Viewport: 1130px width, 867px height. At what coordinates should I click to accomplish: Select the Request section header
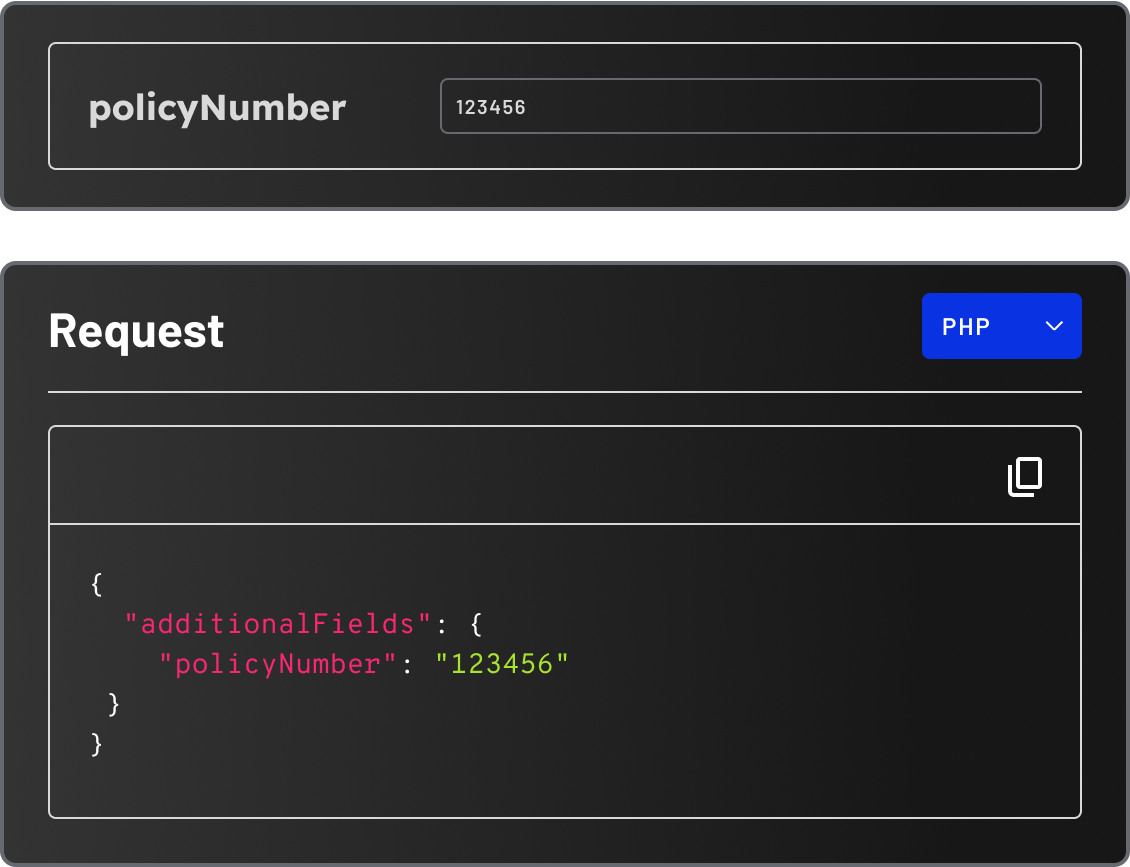point(136,330)
